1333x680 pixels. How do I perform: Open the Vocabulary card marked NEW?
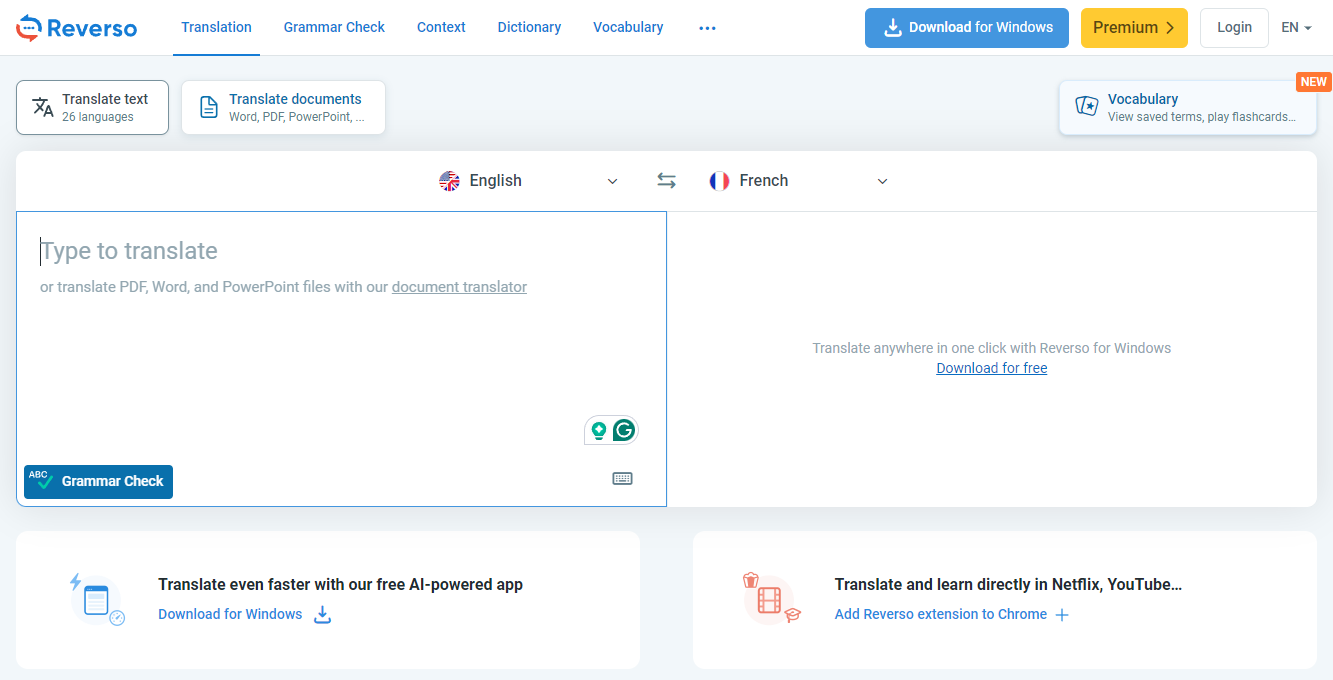1188,107
